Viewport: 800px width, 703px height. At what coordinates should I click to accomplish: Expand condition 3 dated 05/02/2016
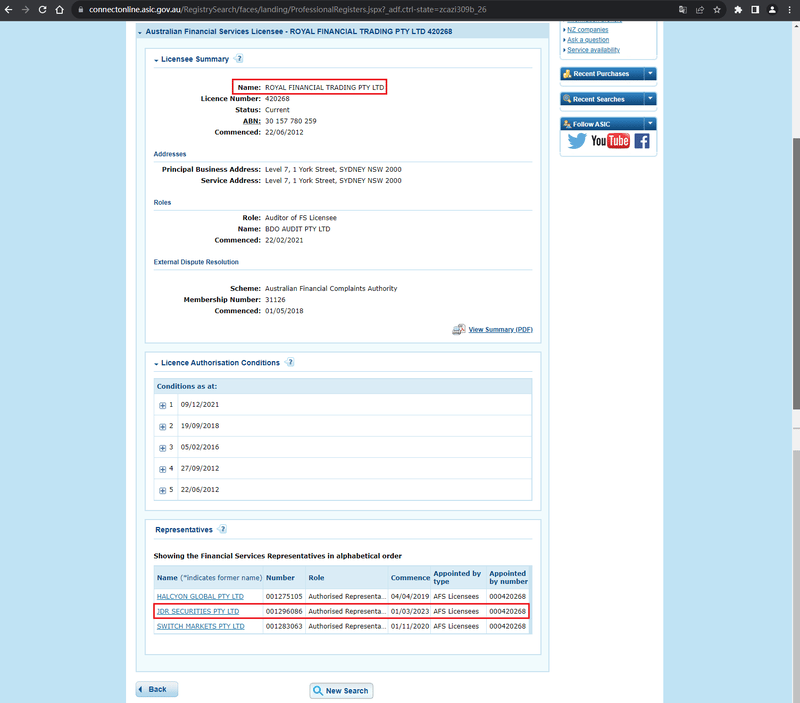click(162, 447)
